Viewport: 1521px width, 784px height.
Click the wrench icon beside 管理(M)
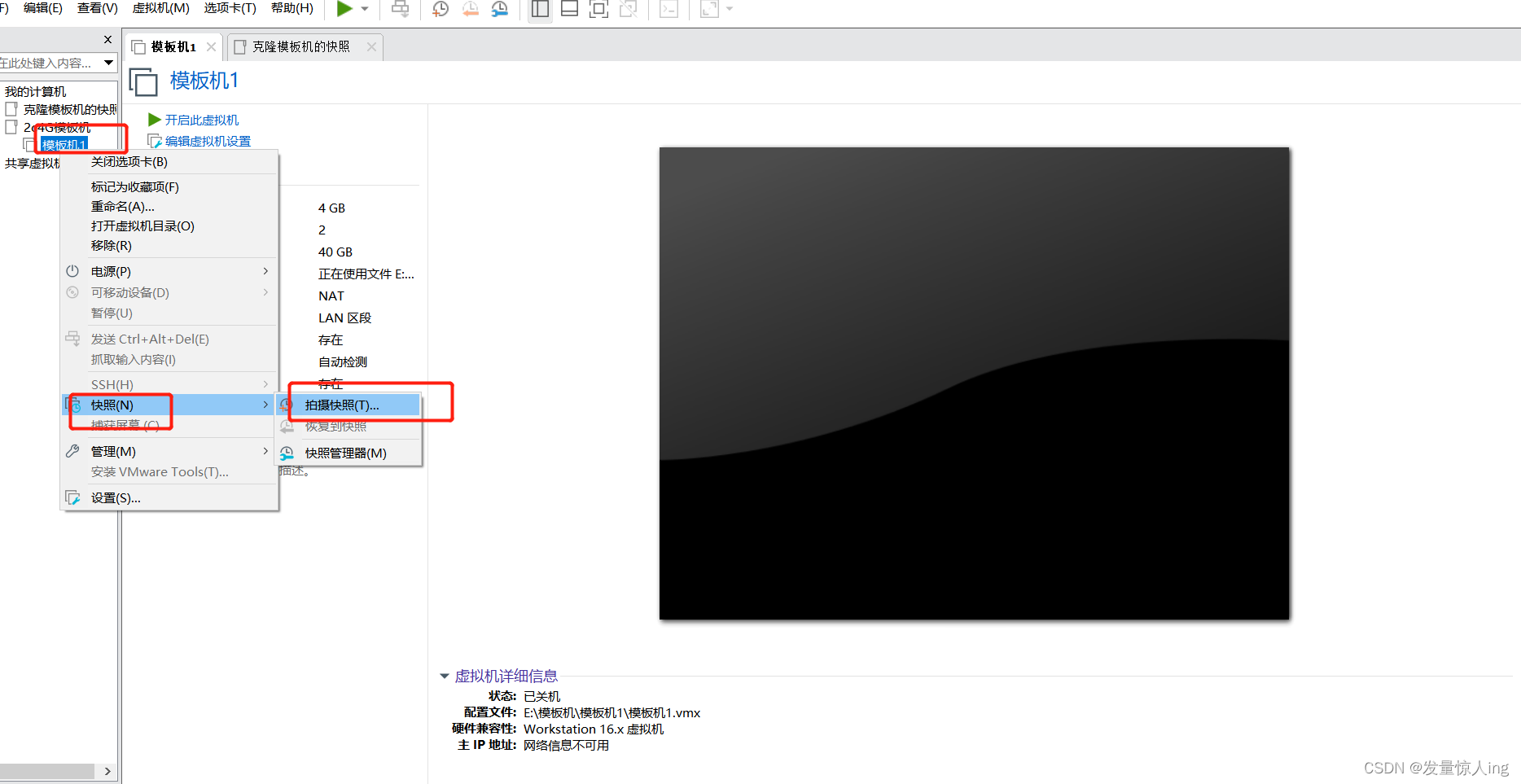(x=72, y=451)
